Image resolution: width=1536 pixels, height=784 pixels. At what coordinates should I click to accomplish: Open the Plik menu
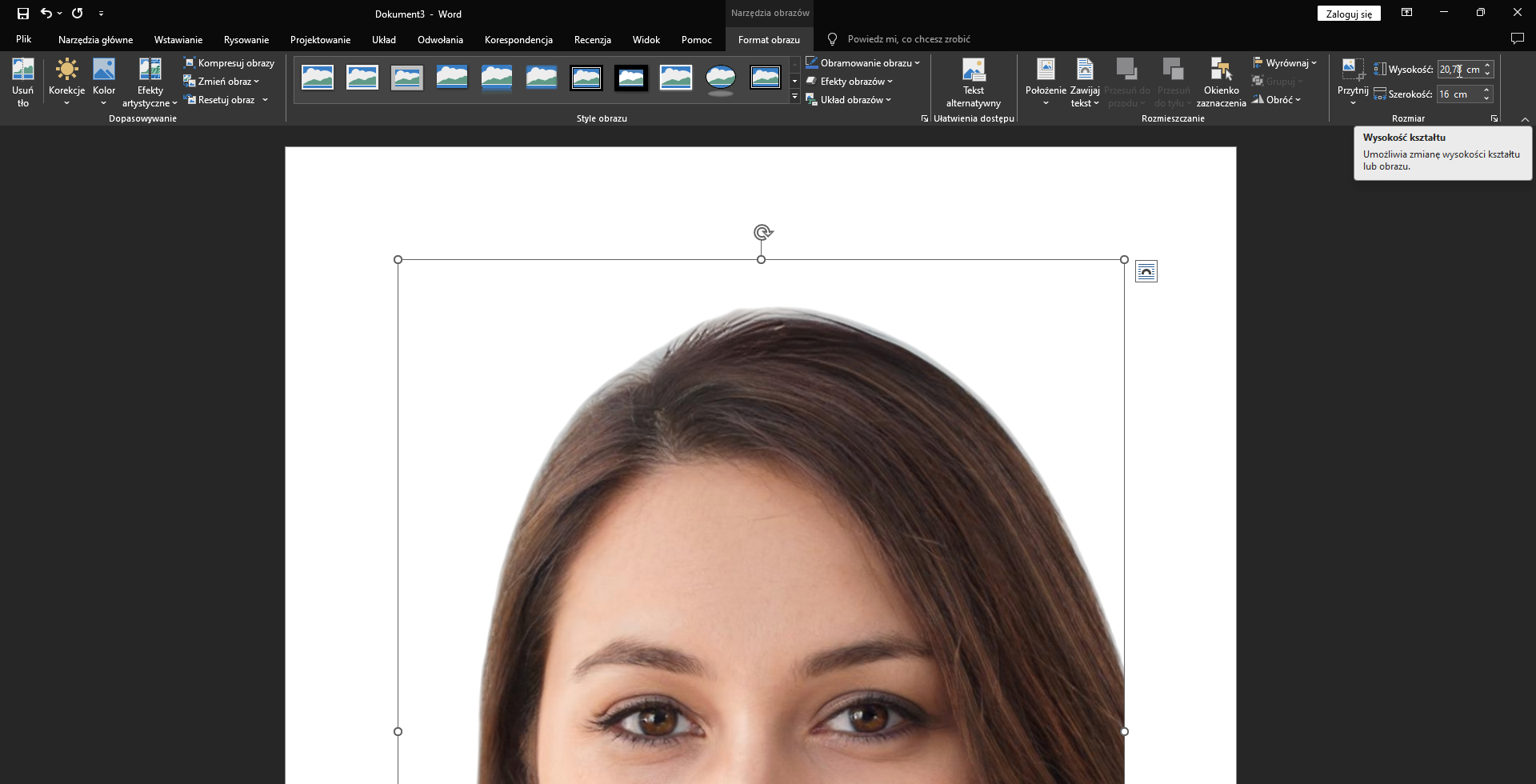coord(24,39)
